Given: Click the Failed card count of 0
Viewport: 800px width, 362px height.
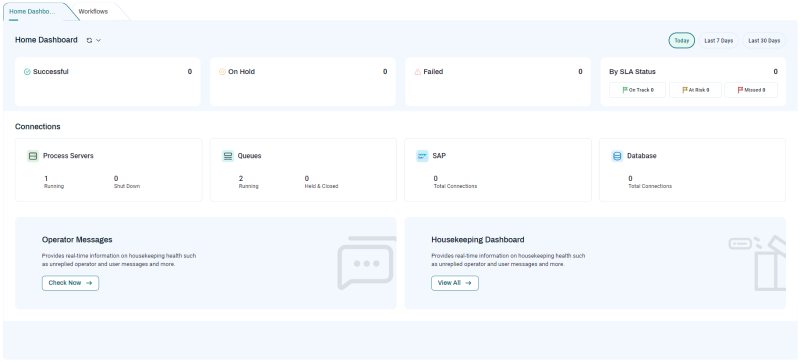Looking at the screenshot, I should click(x=580, y=72).
